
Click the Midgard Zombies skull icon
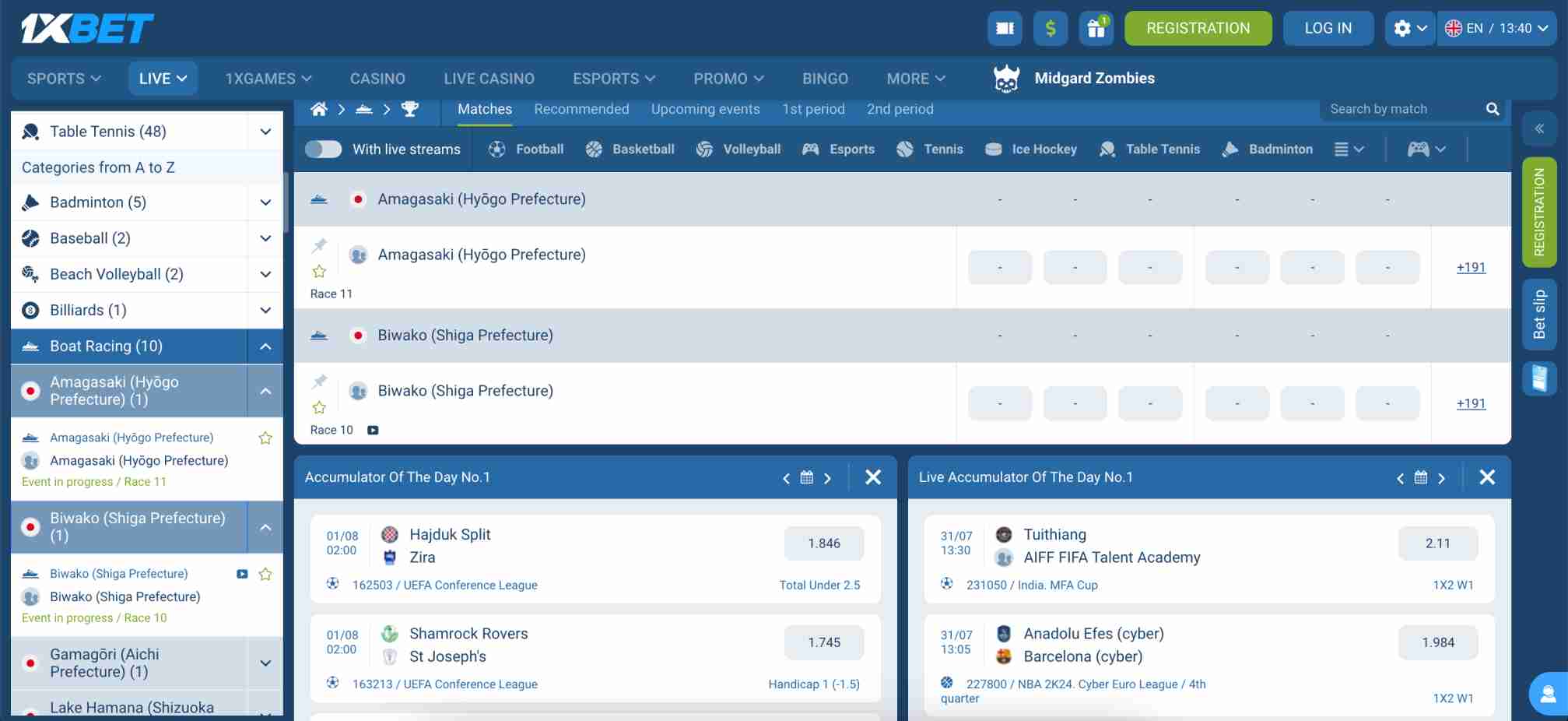pos(1006,79)
